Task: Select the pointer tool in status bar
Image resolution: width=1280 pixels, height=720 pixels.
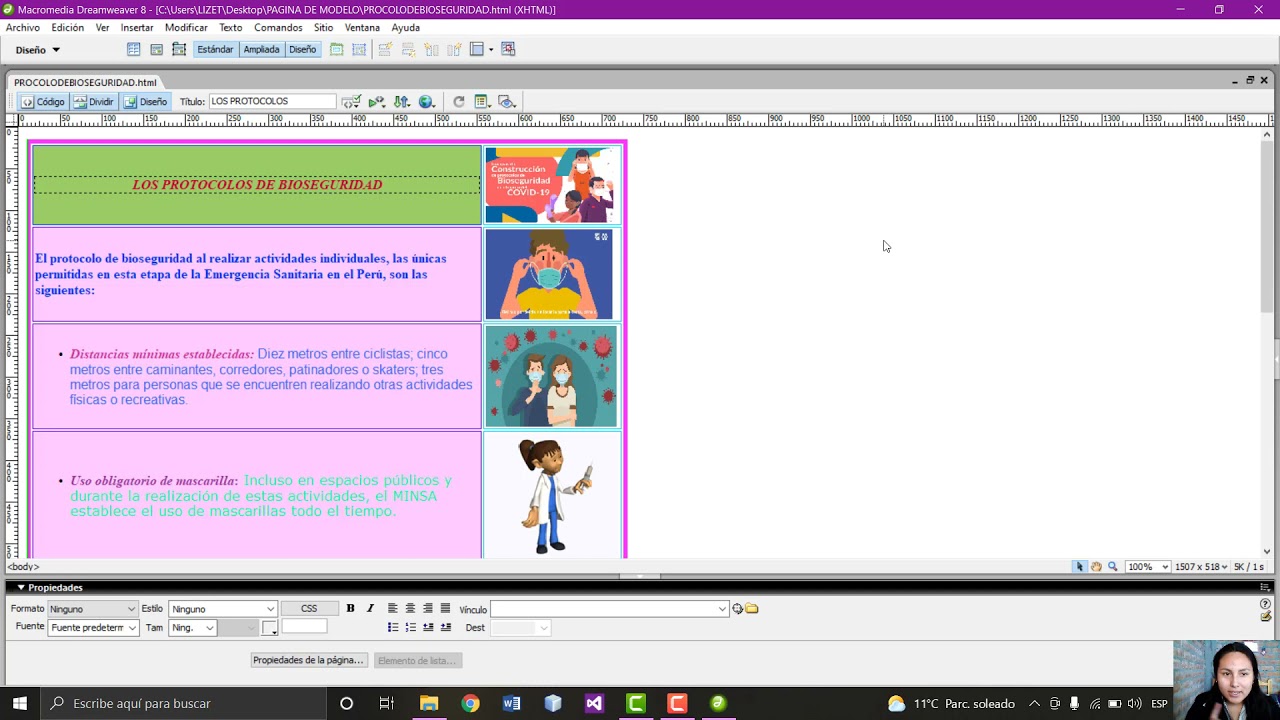Action: coord(1079,567)
